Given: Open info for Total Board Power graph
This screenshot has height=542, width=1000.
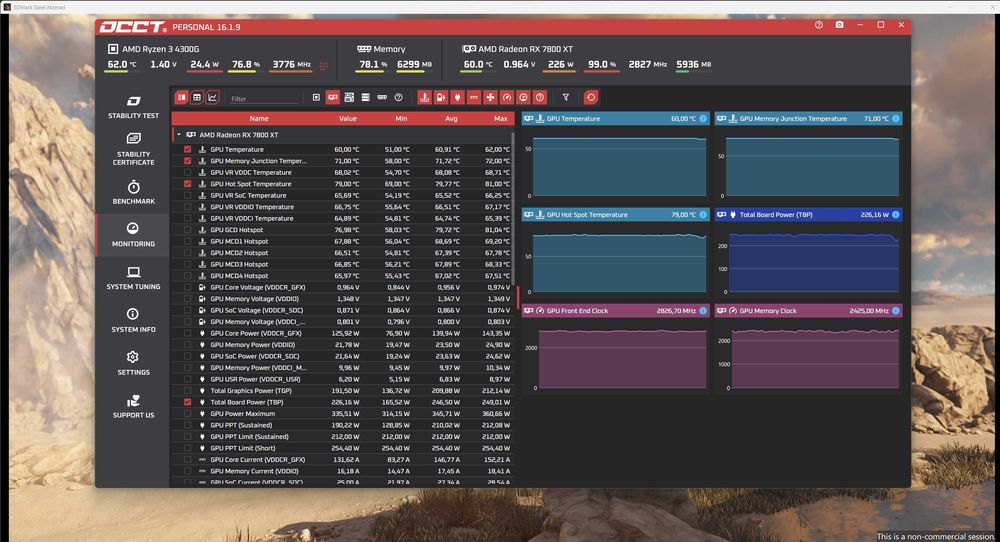Looking at the screenshot, I should click(896, 215).
